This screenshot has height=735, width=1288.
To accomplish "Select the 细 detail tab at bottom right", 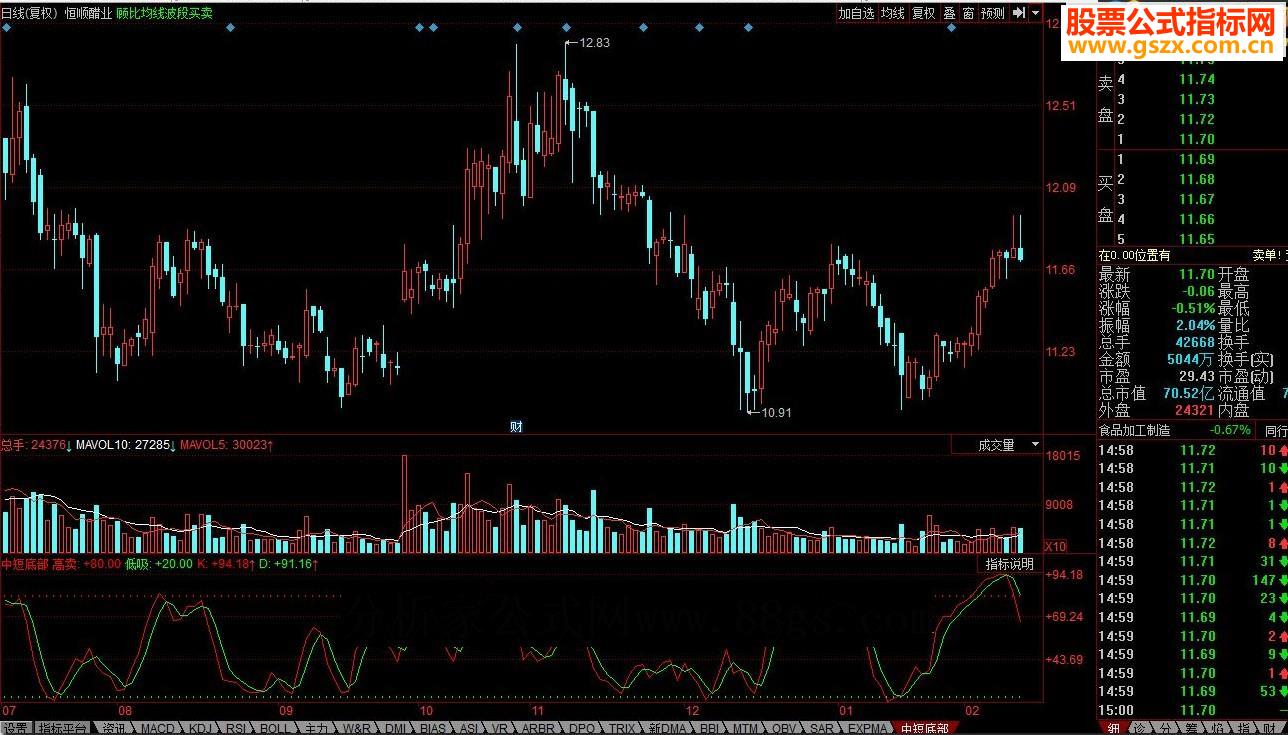I will (1113, 728).
